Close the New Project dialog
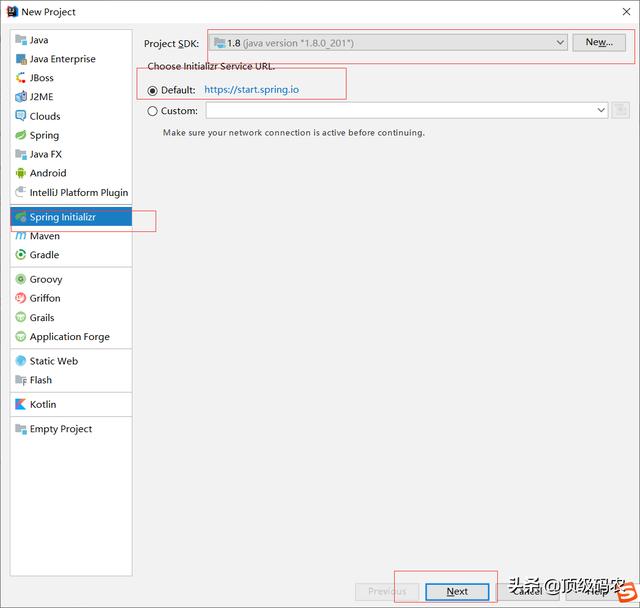Viewport: 640px width, 608px height. coord(627,12)
